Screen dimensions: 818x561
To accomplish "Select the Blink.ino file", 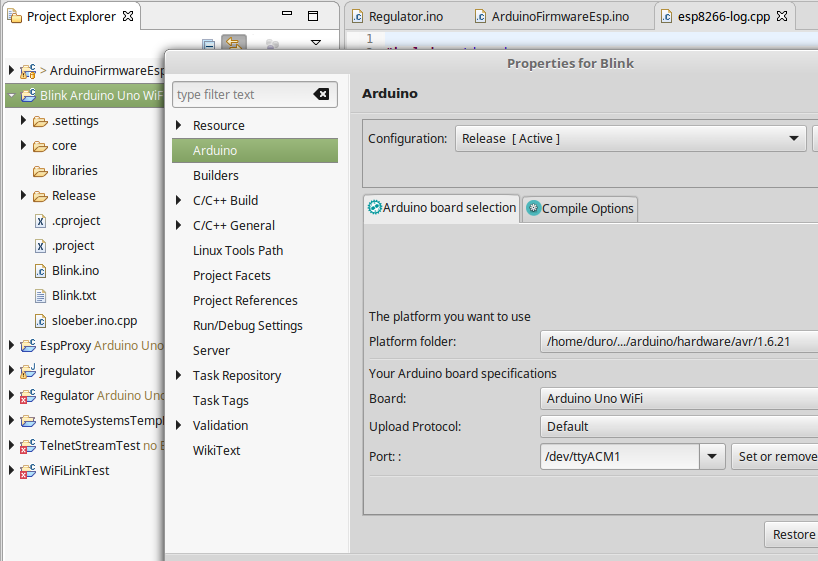I will click(75, 270).
